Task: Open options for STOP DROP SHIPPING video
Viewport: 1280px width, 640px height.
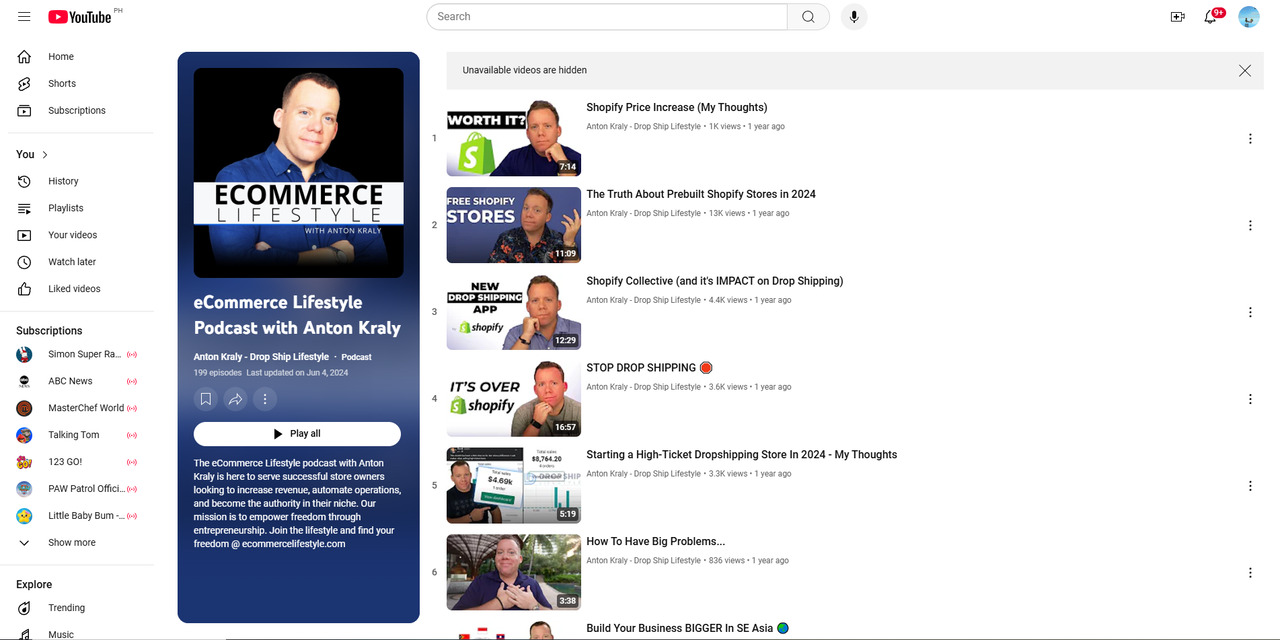Action: (x=1250, y=399)
